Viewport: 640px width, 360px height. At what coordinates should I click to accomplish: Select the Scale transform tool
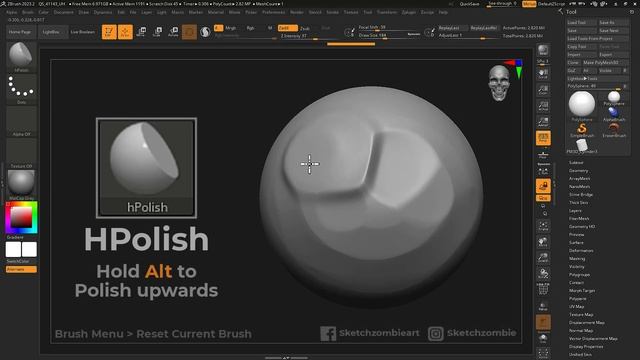pos(157,32)
